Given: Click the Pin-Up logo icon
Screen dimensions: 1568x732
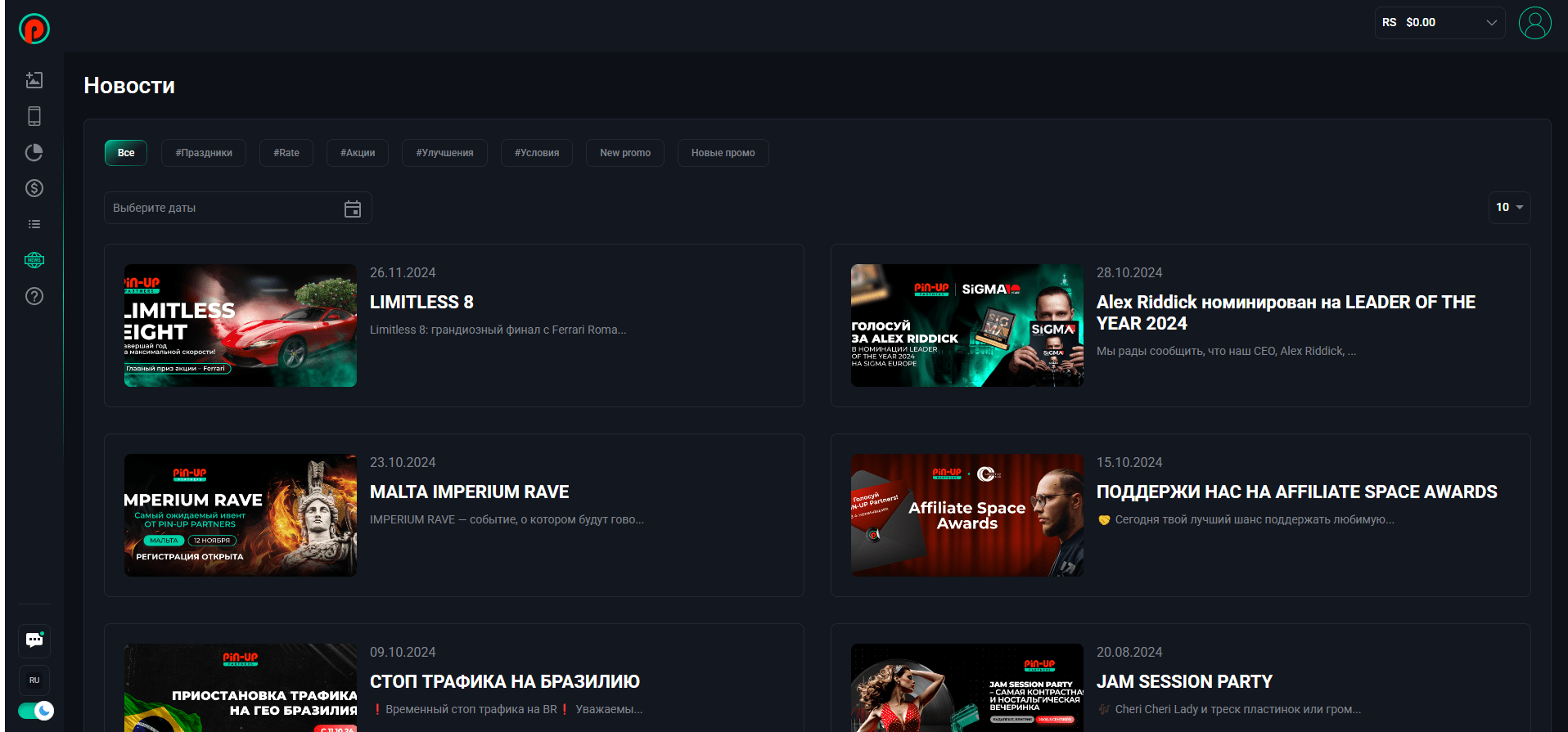Looking at the screenshot, I should point(34,29).
